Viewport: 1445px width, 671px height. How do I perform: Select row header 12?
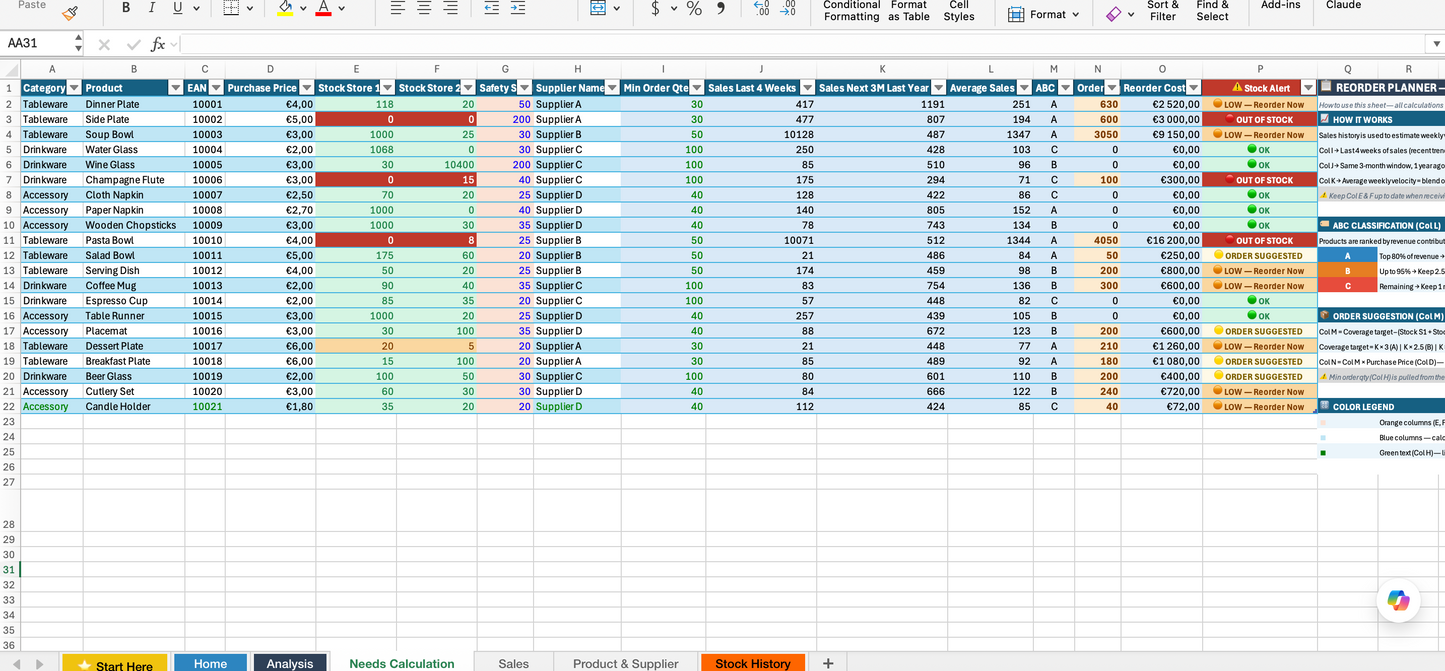tap(10, 255)
